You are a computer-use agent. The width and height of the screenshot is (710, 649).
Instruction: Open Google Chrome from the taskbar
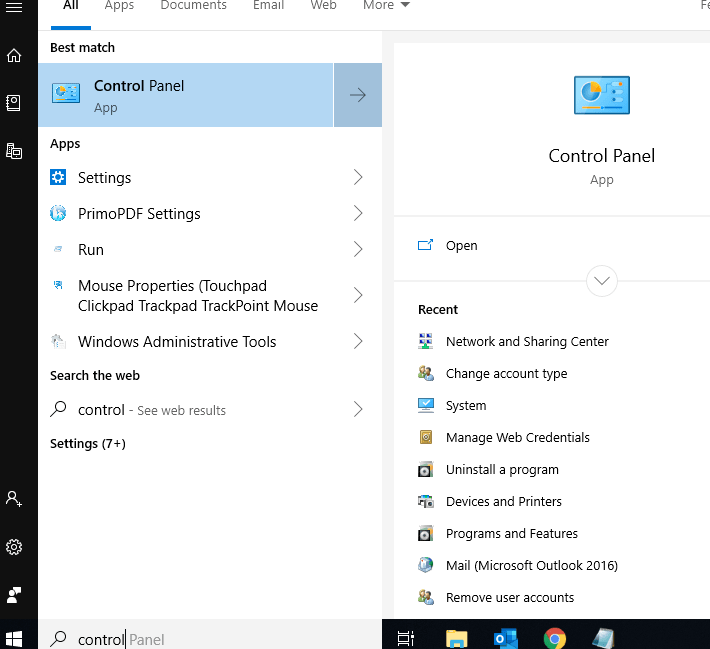pos(555,639)
